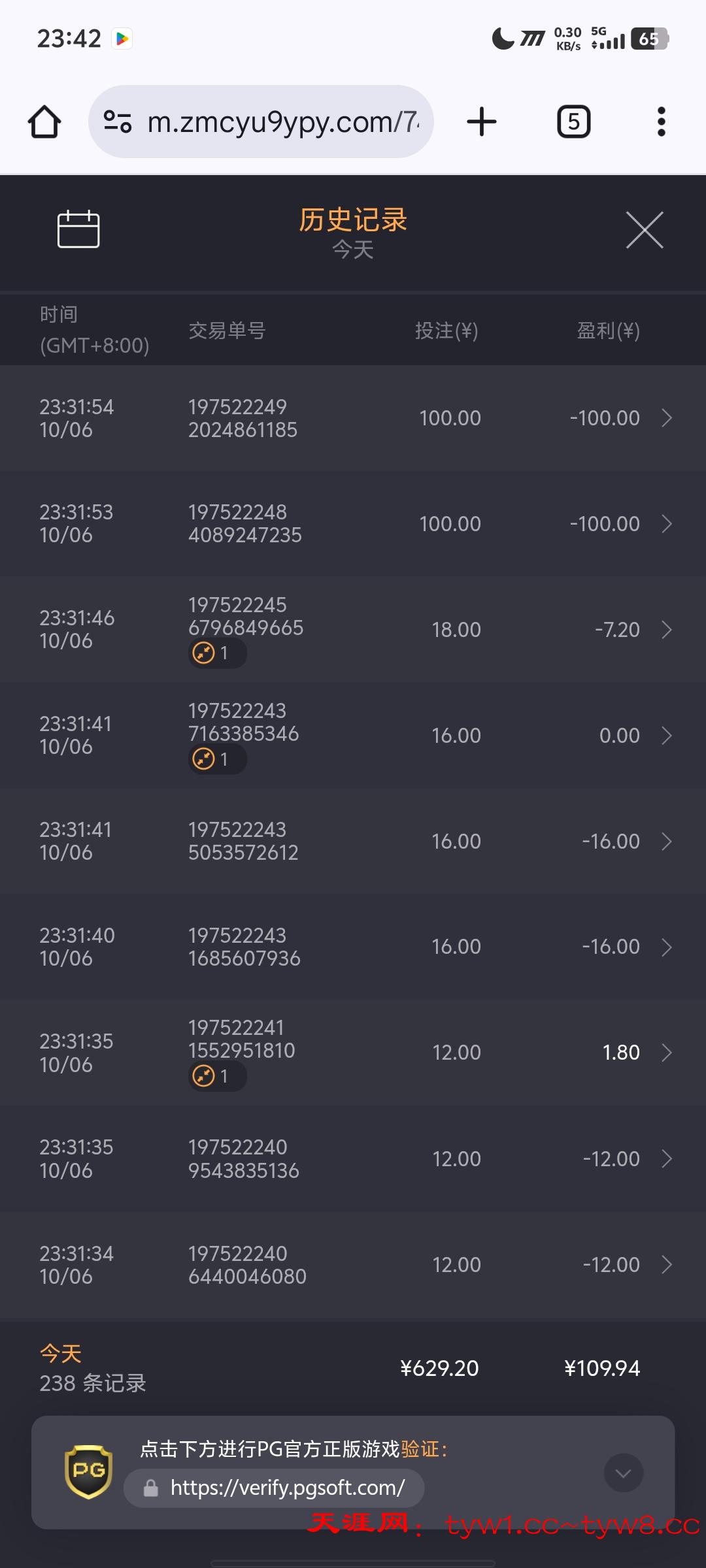Tap free spin badge on 23:31:46 record

pyautogui.click(x=216, y=653)
